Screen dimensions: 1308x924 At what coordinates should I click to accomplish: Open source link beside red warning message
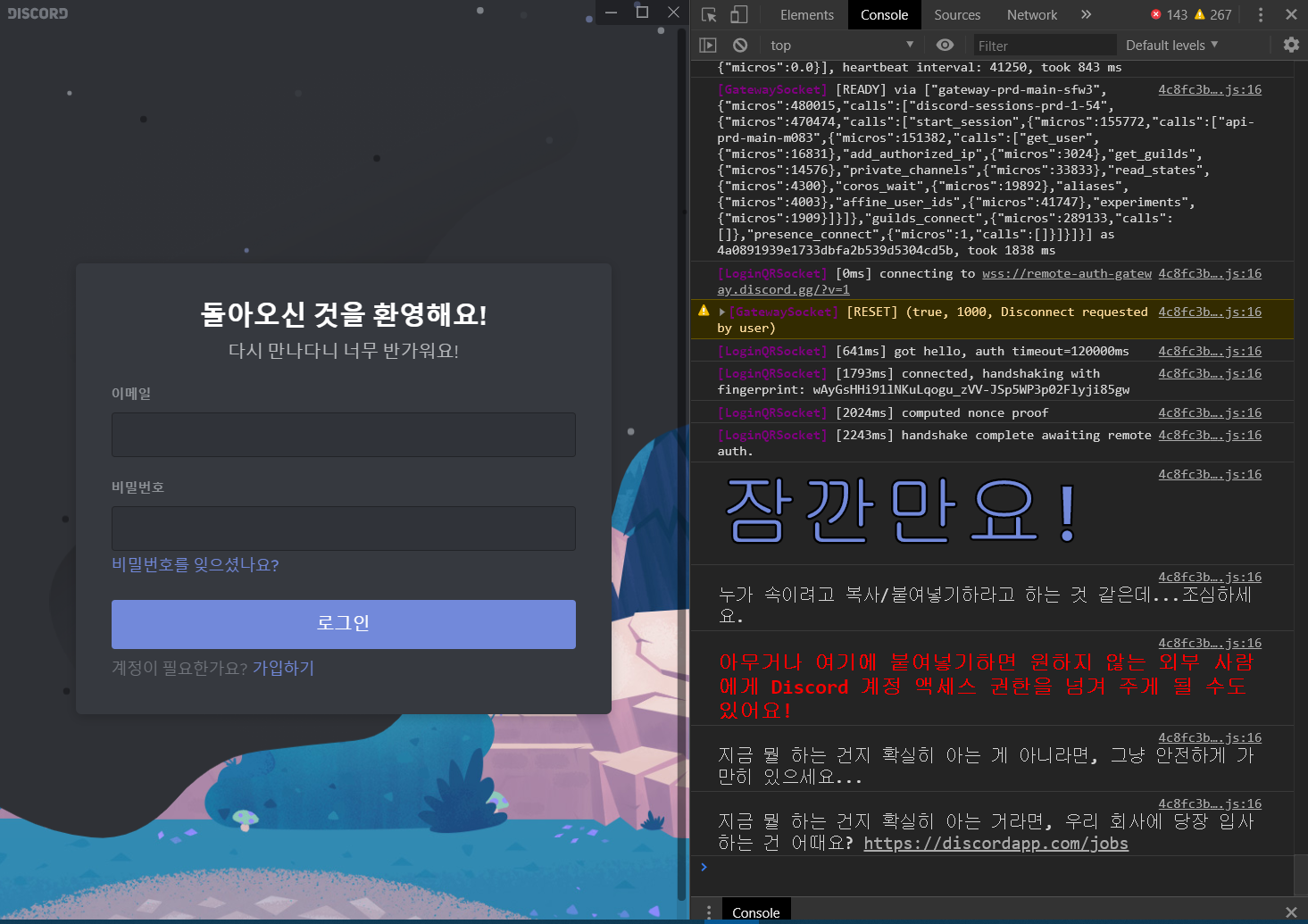(1210, 643)
